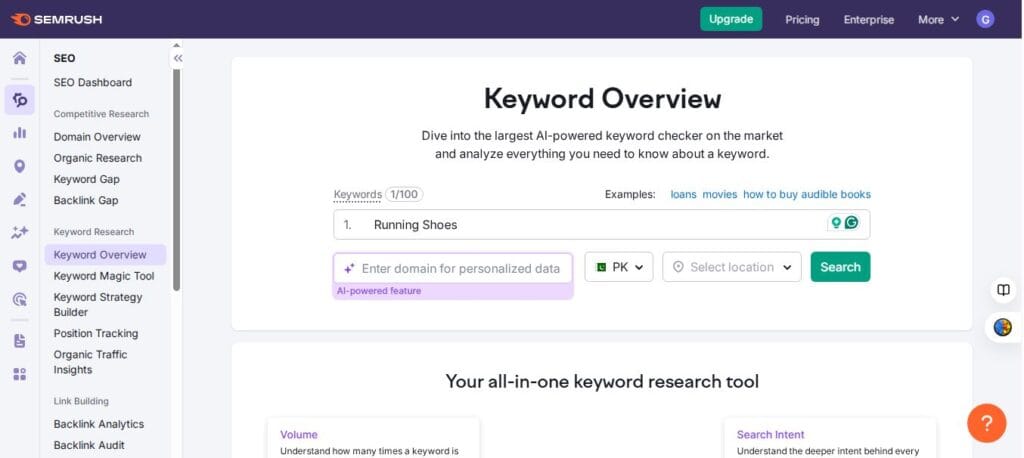Viewport: 1024px width, 458px height.
Task: Click the Search Intent feature link
Action: [770, 434]
